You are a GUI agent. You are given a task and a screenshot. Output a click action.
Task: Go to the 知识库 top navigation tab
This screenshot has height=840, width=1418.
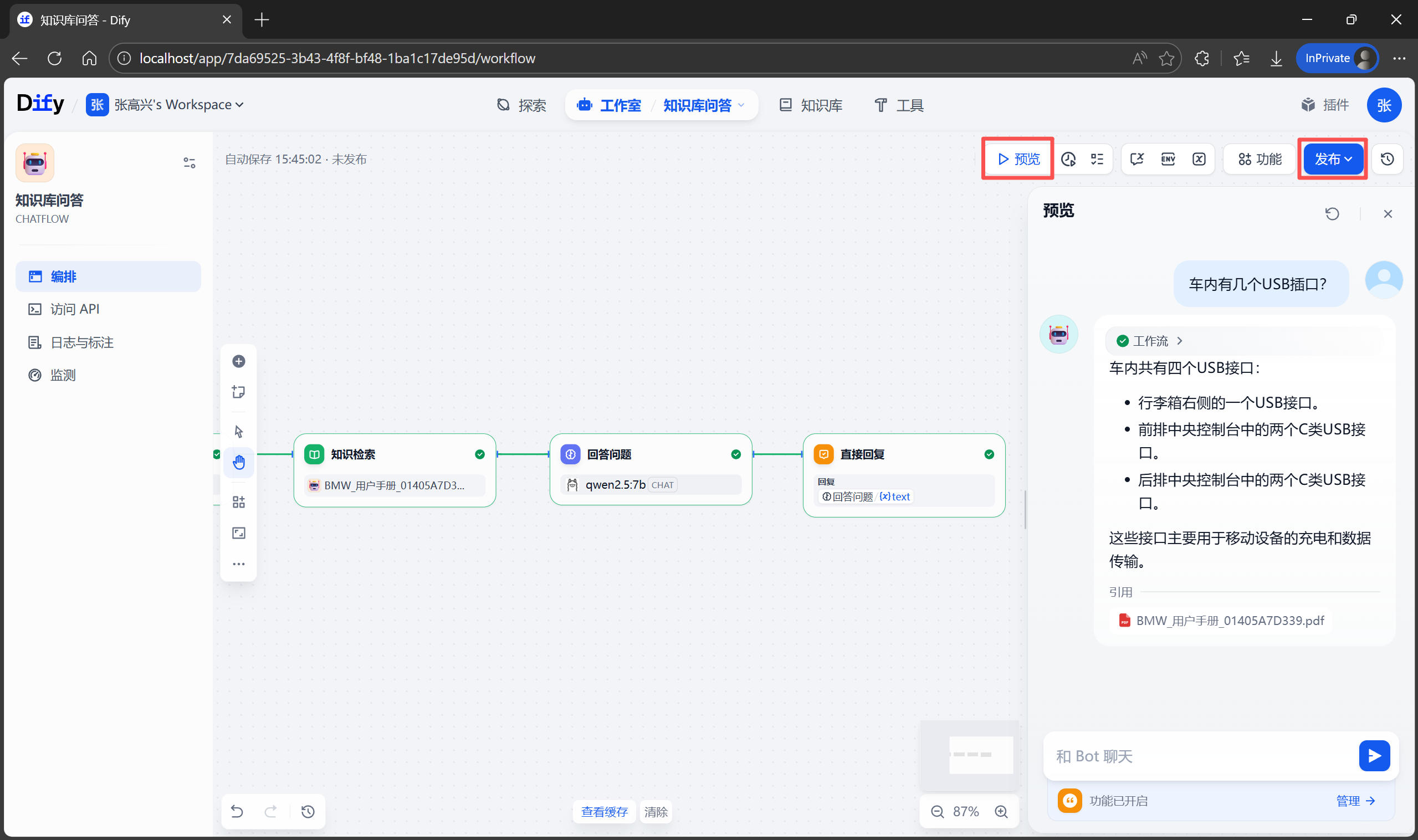click(x=811, y=105)
